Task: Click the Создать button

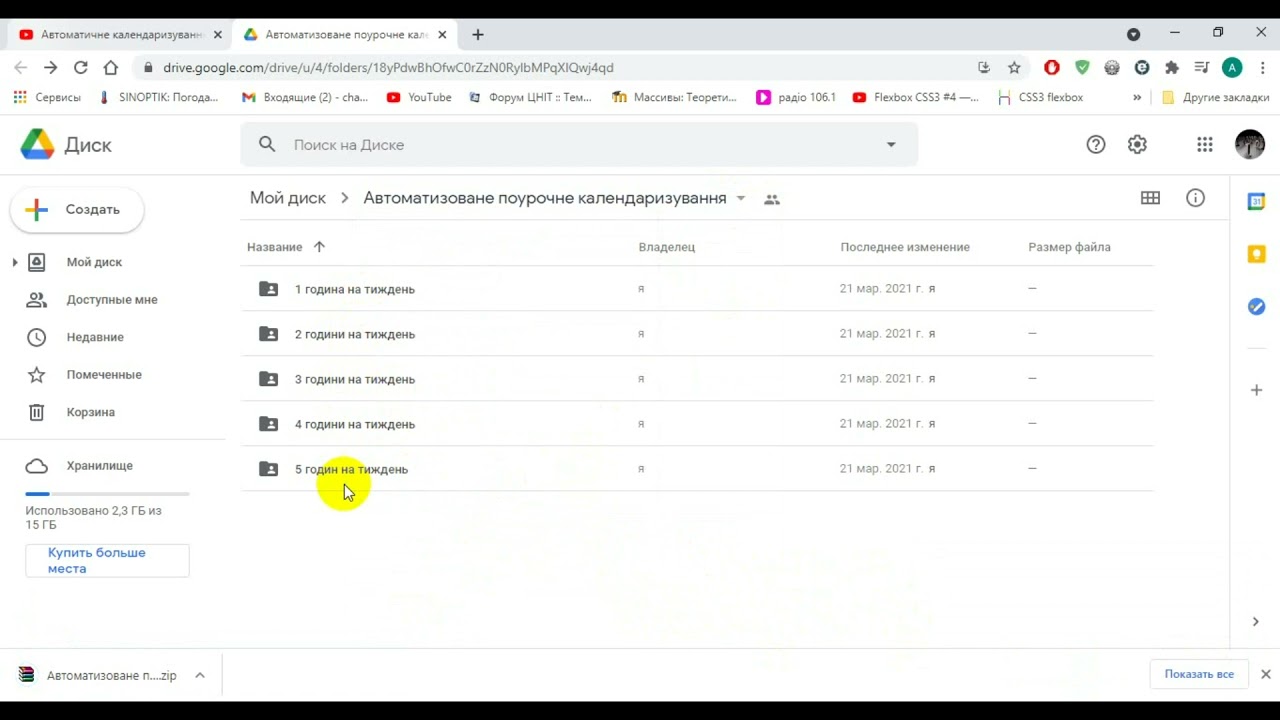Action: tap(77, 209)
